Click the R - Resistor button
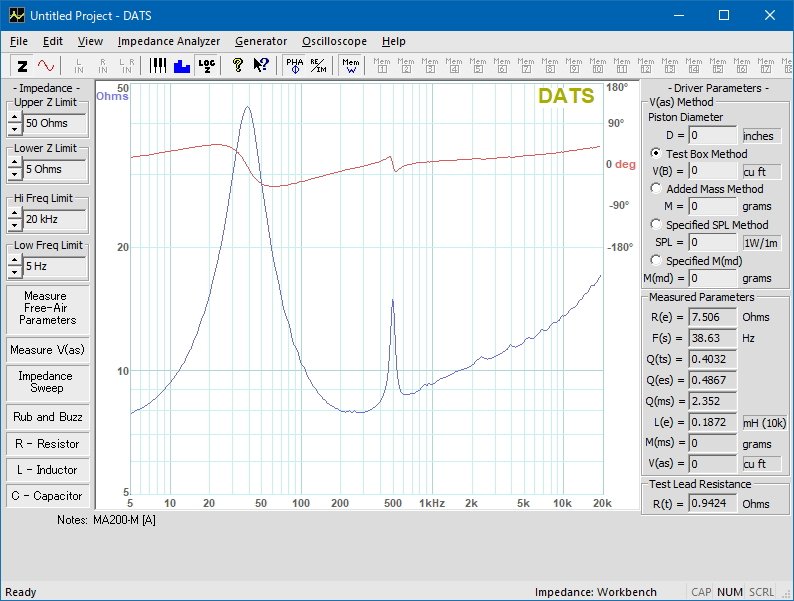Viewport: 794px width, 601px height. pos(48,444)
